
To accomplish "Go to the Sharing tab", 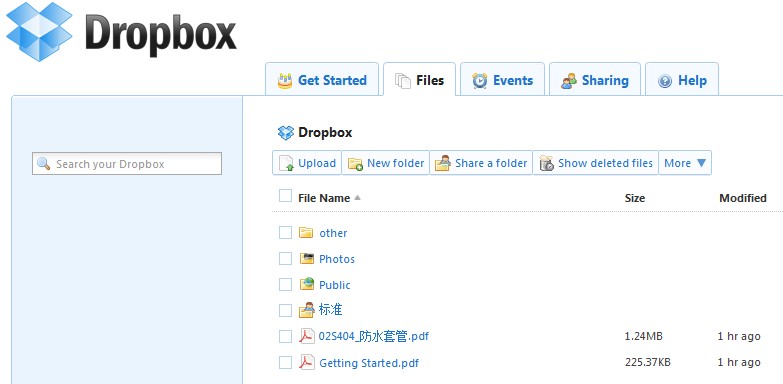I will coord(595,80).
